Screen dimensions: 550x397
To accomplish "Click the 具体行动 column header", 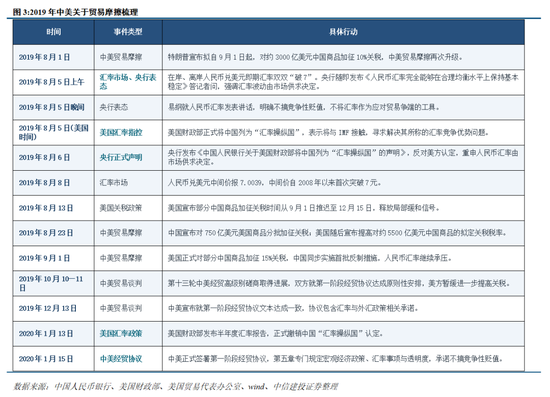I will tap(343, 32).
